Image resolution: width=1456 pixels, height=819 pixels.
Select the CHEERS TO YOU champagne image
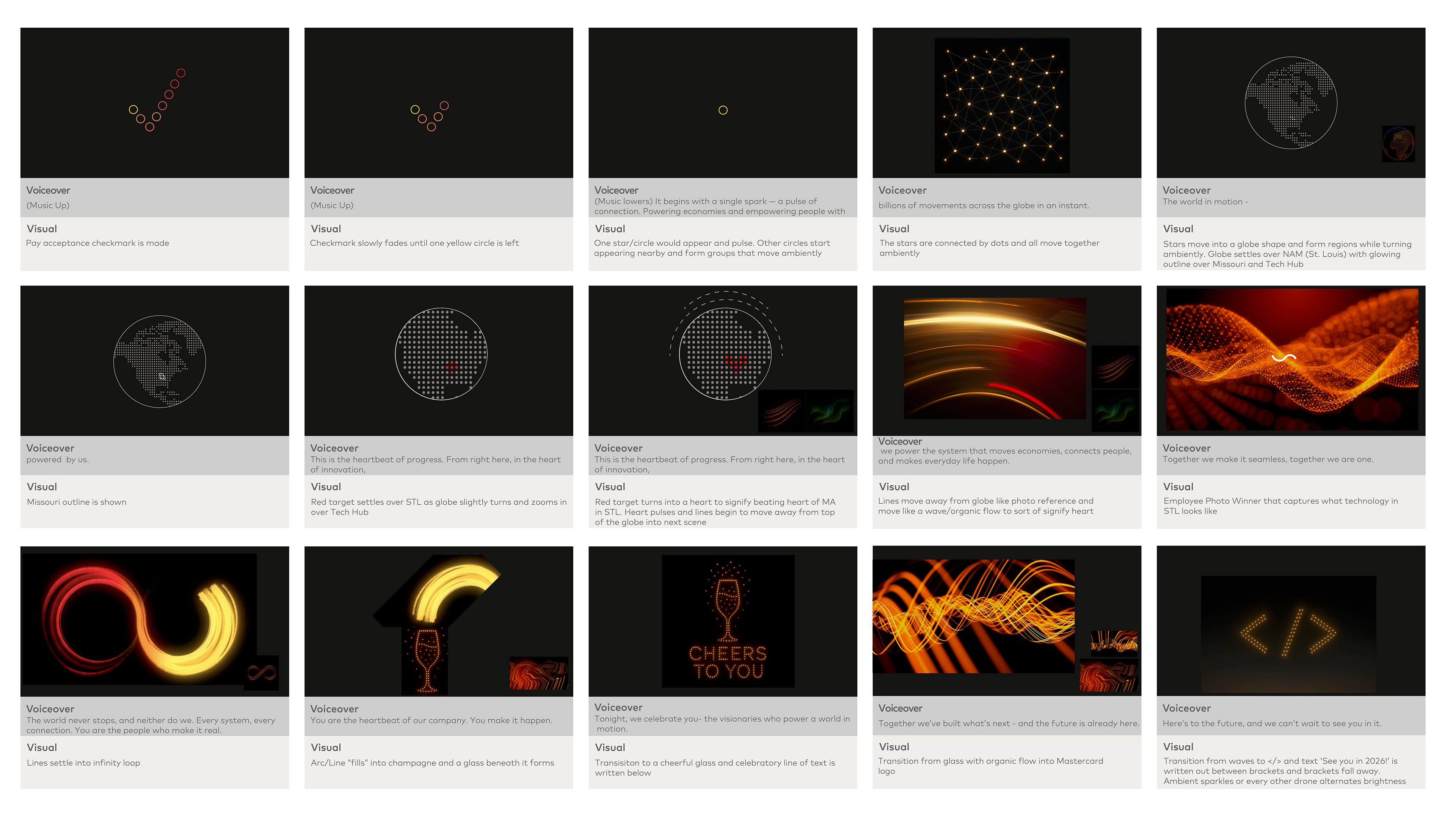pos(728,621)
